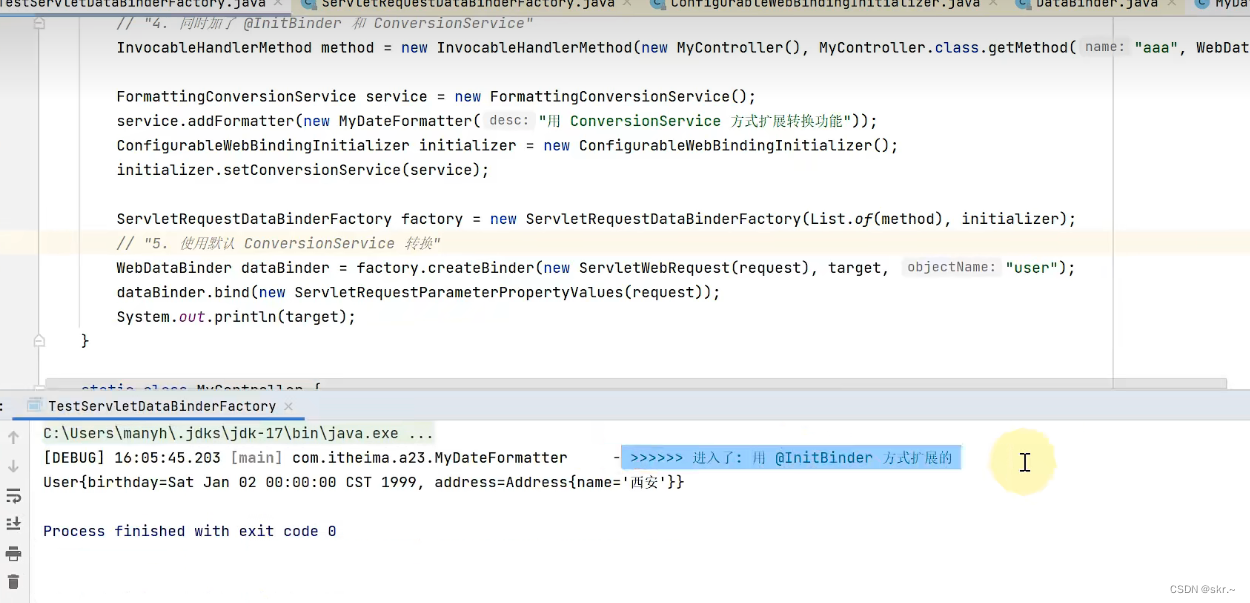
Task: Click the "desc:" parameter hint
Action: coord(509,121)
